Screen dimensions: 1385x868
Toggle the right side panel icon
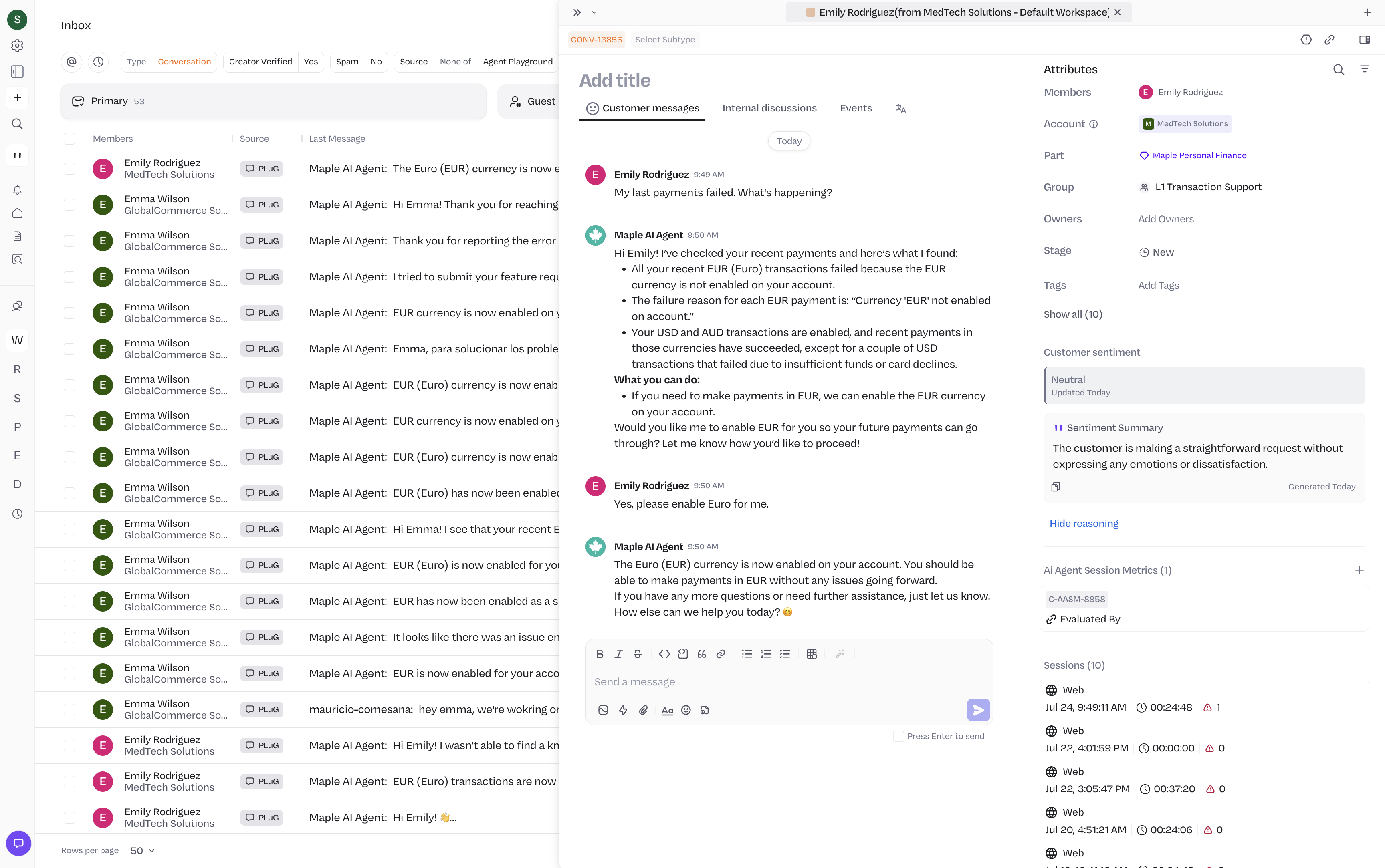(1365, 40)
